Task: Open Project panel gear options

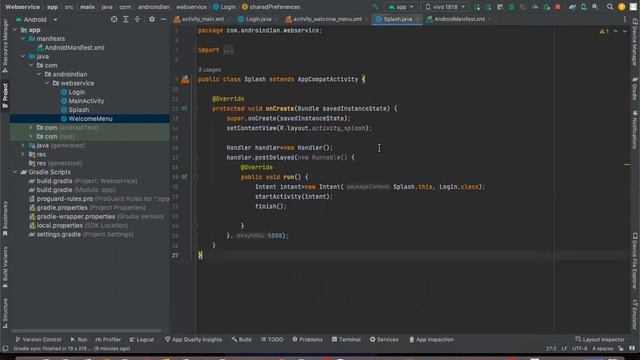Action: coord(152,19)
